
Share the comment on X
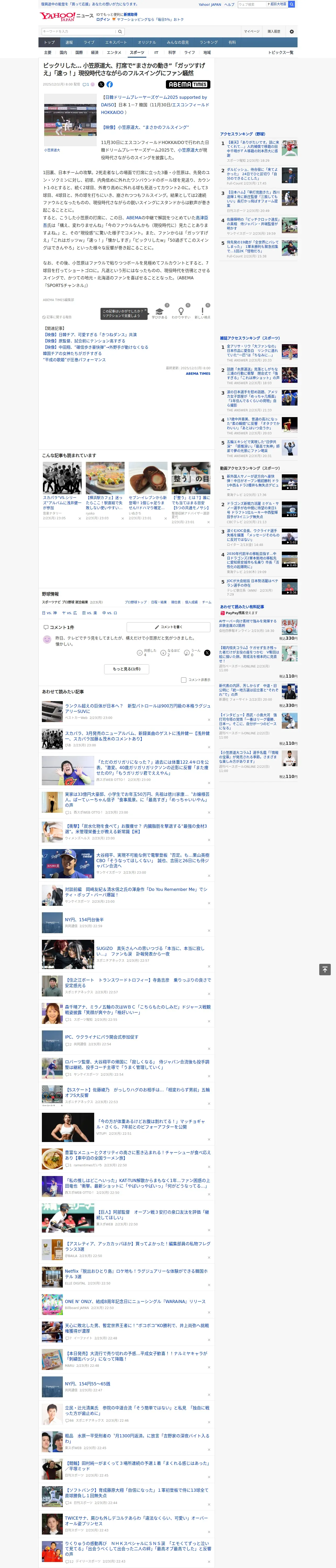(207, 653)
